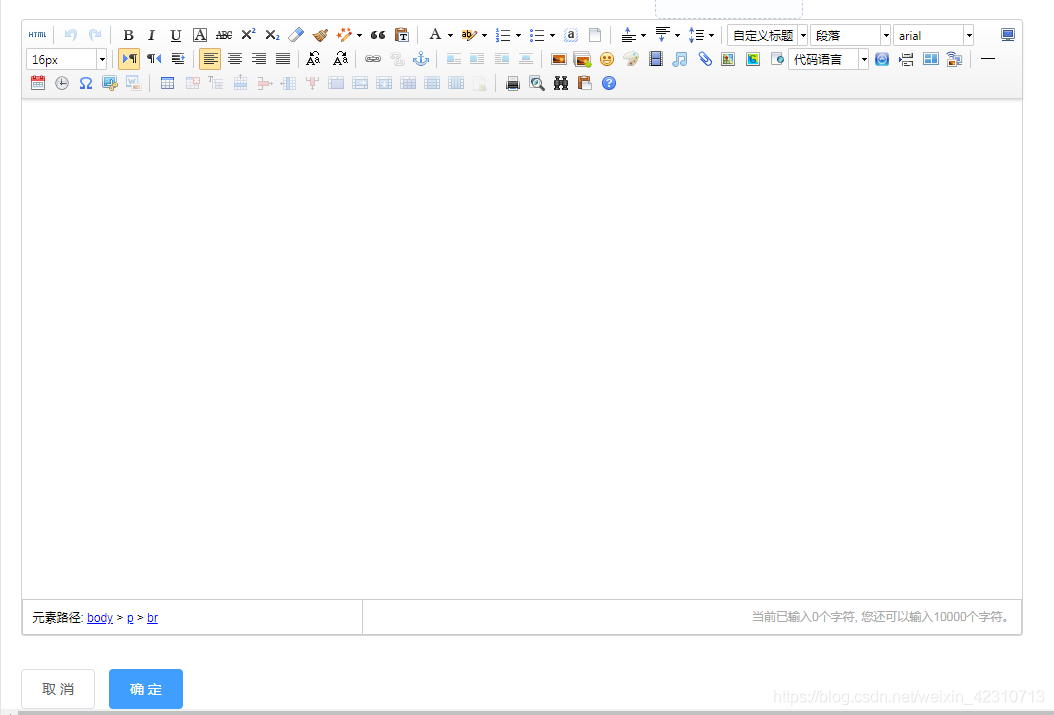Viewport: 1054px width, 715px height.
Task: Click the body link in element path
Action: click(99, 618)
